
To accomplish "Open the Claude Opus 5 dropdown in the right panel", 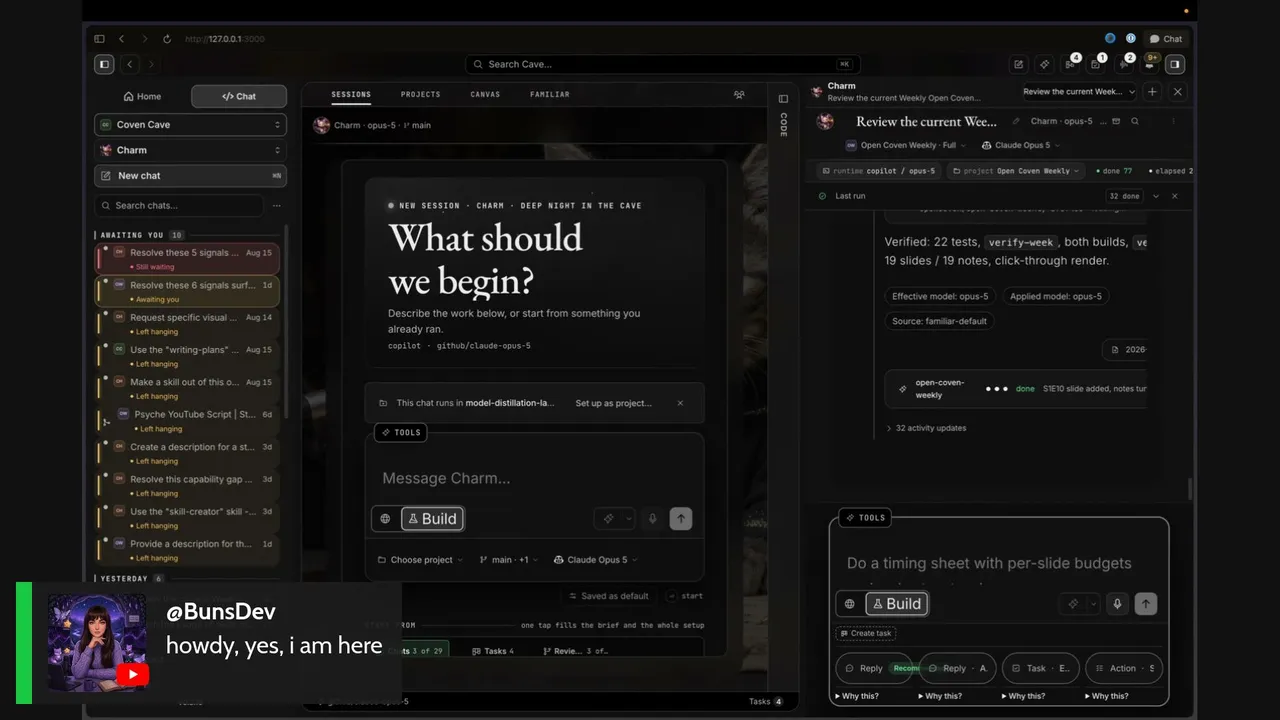I will pos(1021,145).
